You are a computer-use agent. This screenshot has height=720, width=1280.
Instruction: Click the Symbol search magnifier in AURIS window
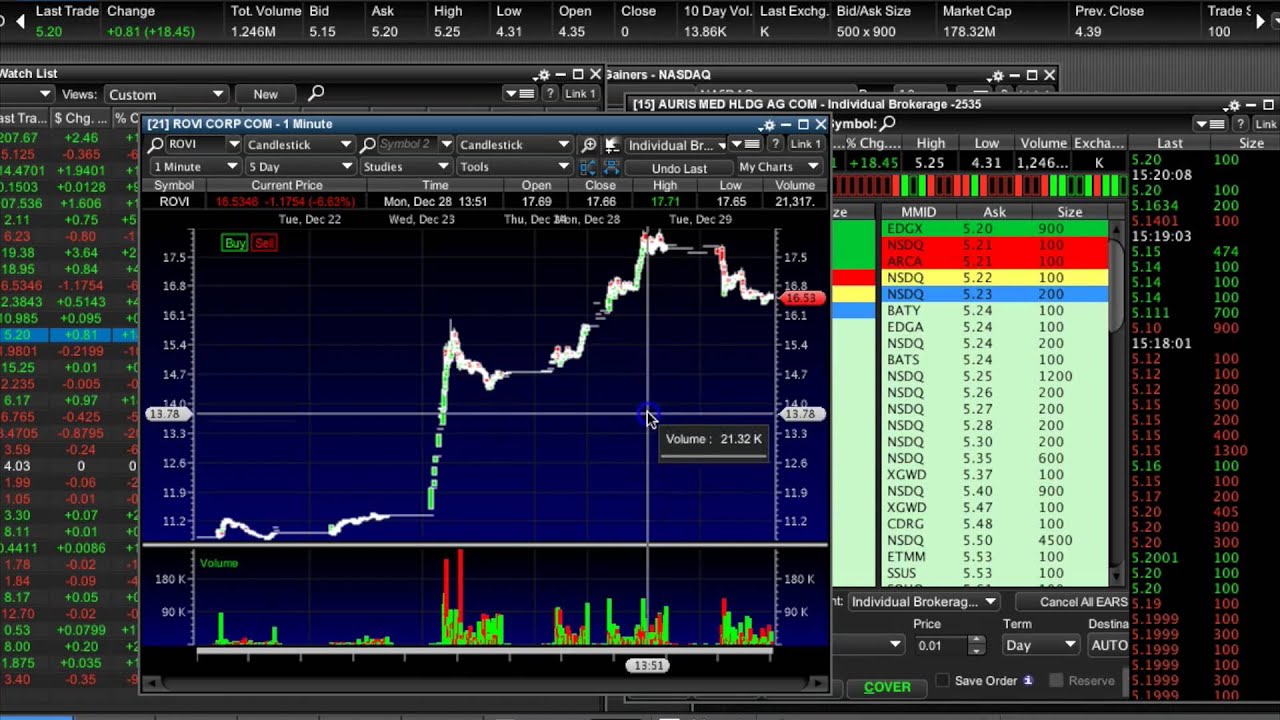click(888, 123)
